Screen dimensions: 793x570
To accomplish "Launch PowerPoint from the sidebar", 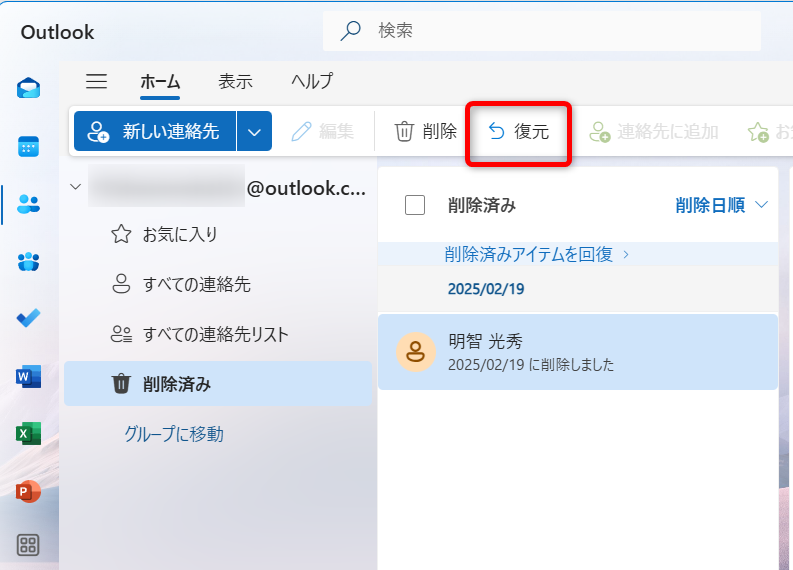I will [28, 491].
